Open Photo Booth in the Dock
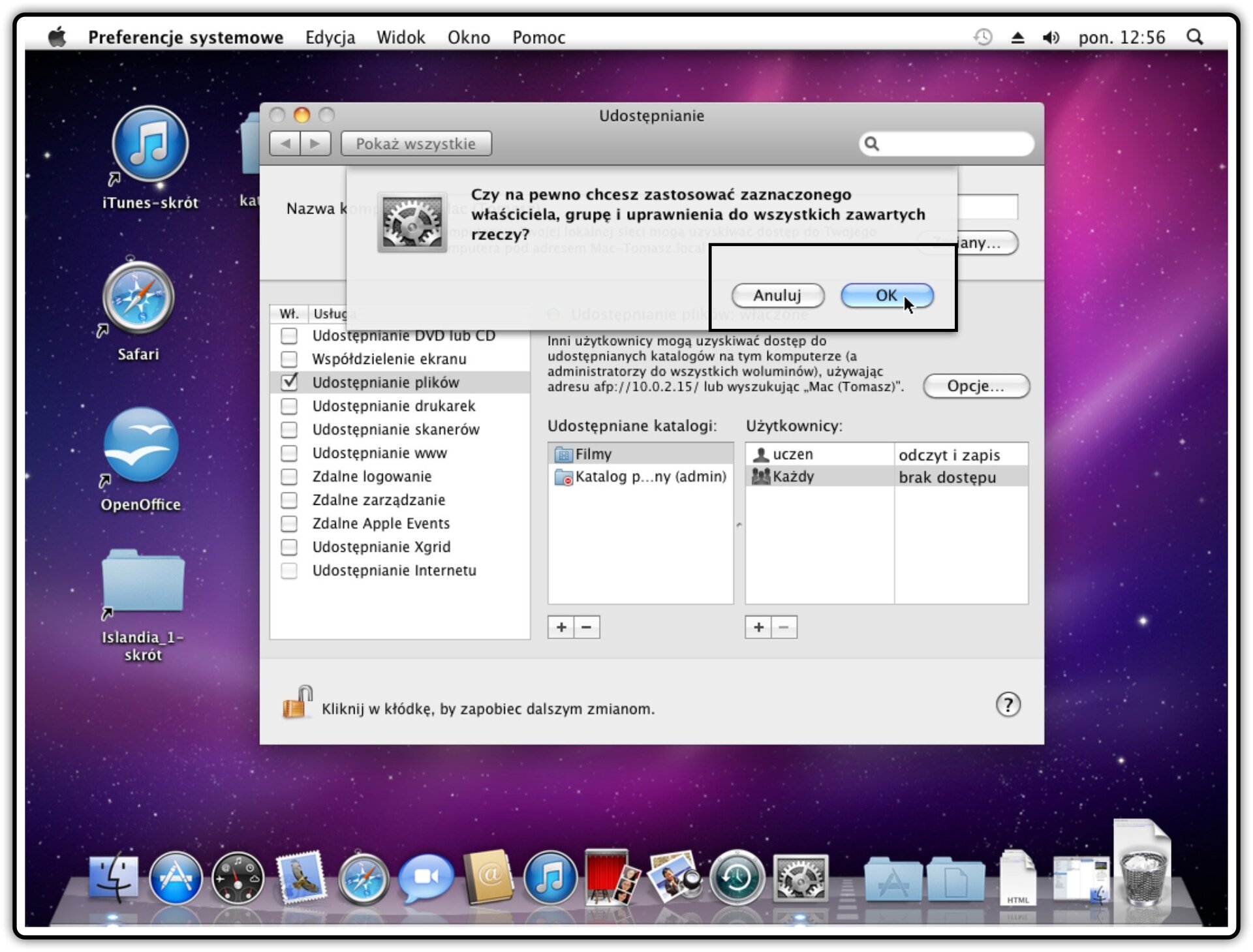Screen dimensions: 1253x952 point(612,877)
